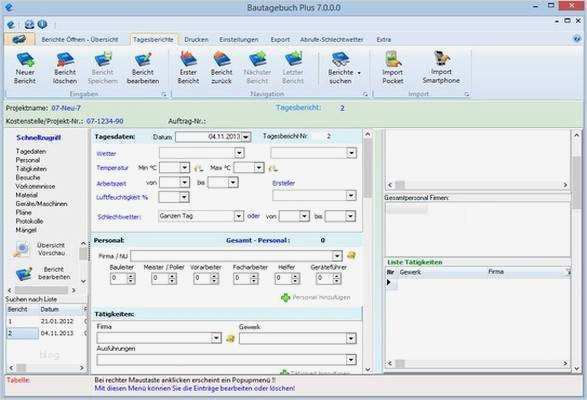587x400 pixels.
Task: Select Besuche in Schnellzugriff
Action: 28,178
